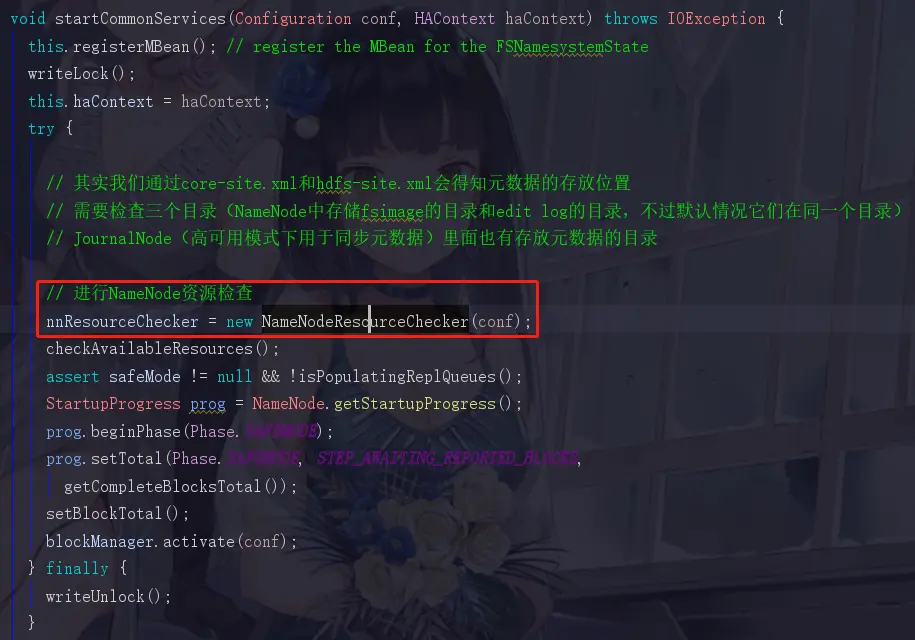Click getStartupProgress() method call
The width and height of the screenshot is (915, 640).
pos(423,404)
